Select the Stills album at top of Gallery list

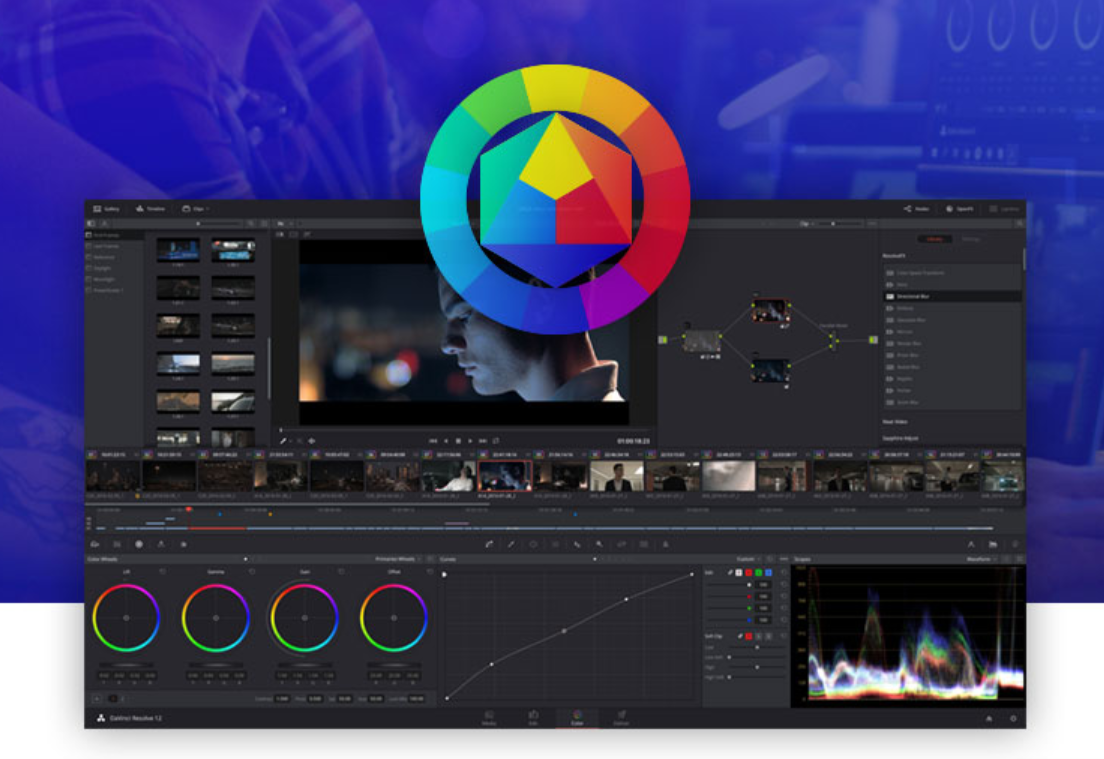(114, 235)
